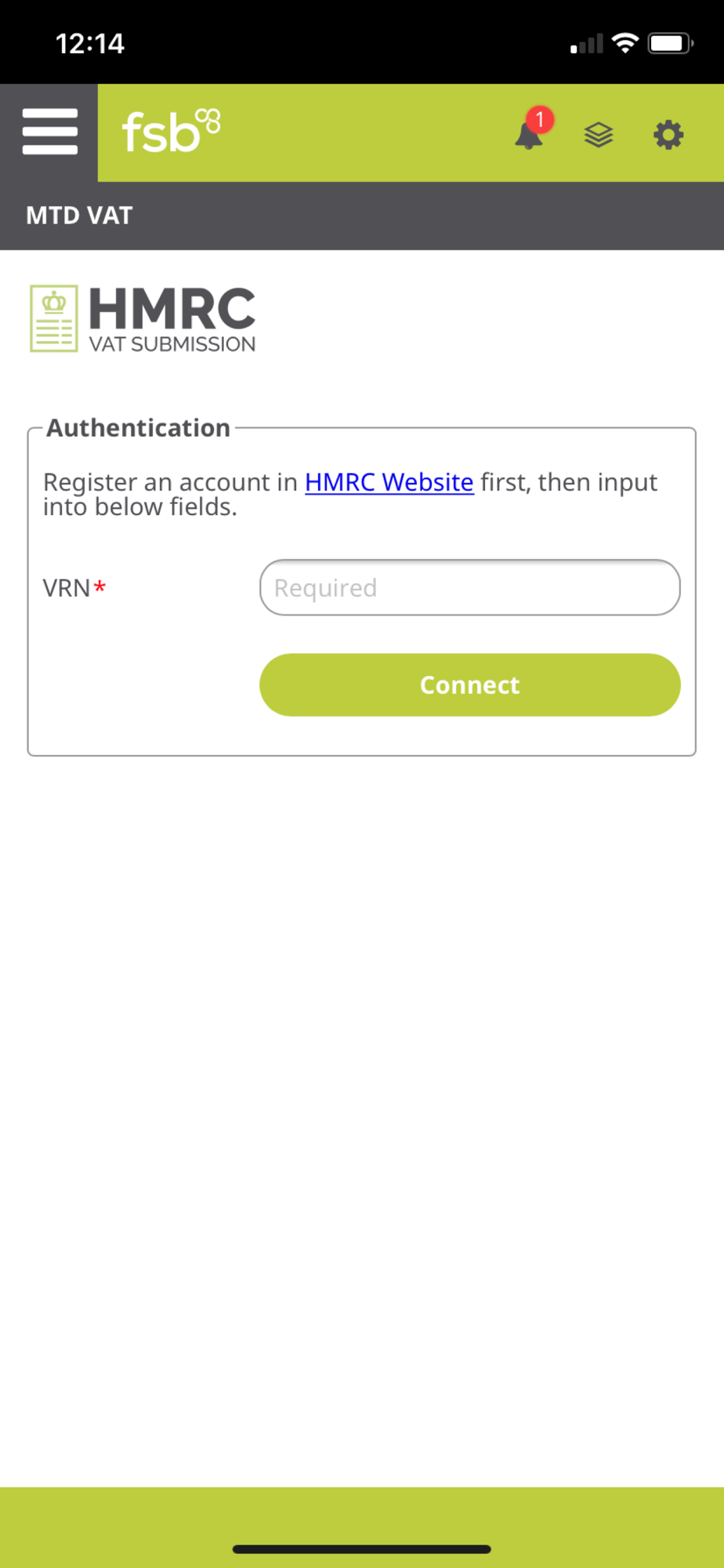Click the green Connect button

[x=470, y=684]
